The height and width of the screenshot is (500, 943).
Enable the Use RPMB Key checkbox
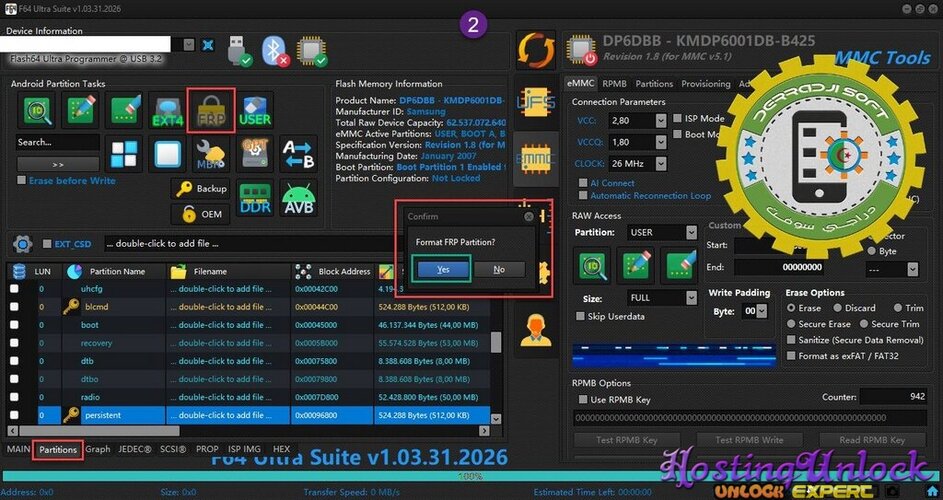(583, 400)
